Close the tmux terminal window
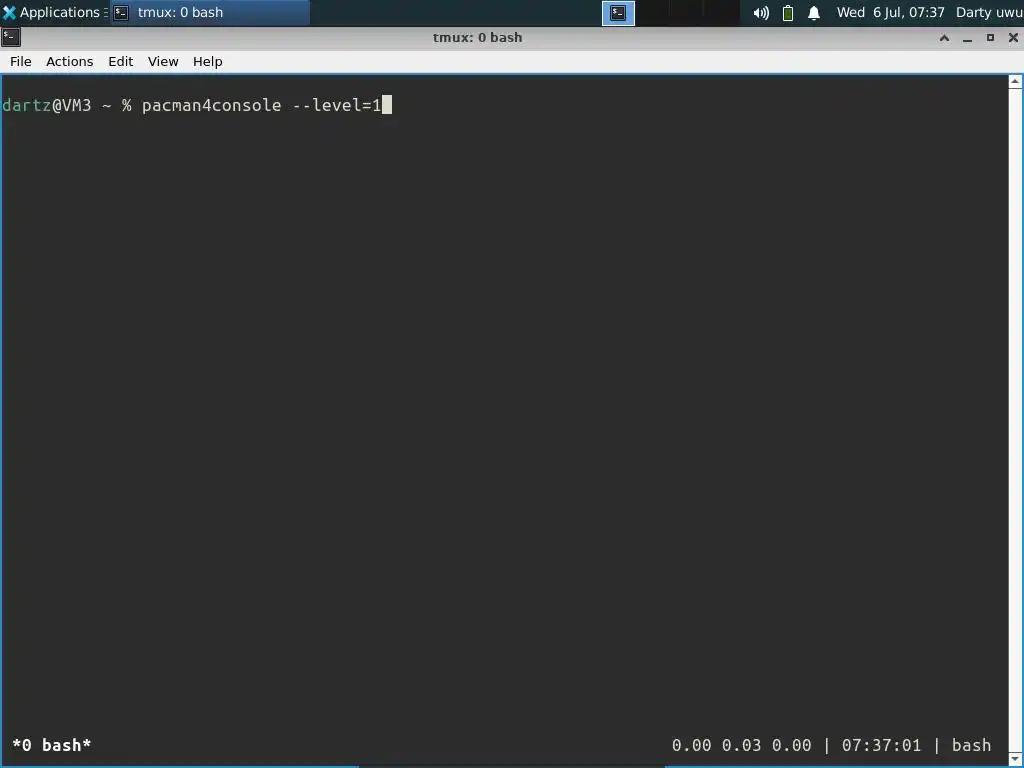The width and height of the screenshot is (1024, 768). [x=1013, y=38]
